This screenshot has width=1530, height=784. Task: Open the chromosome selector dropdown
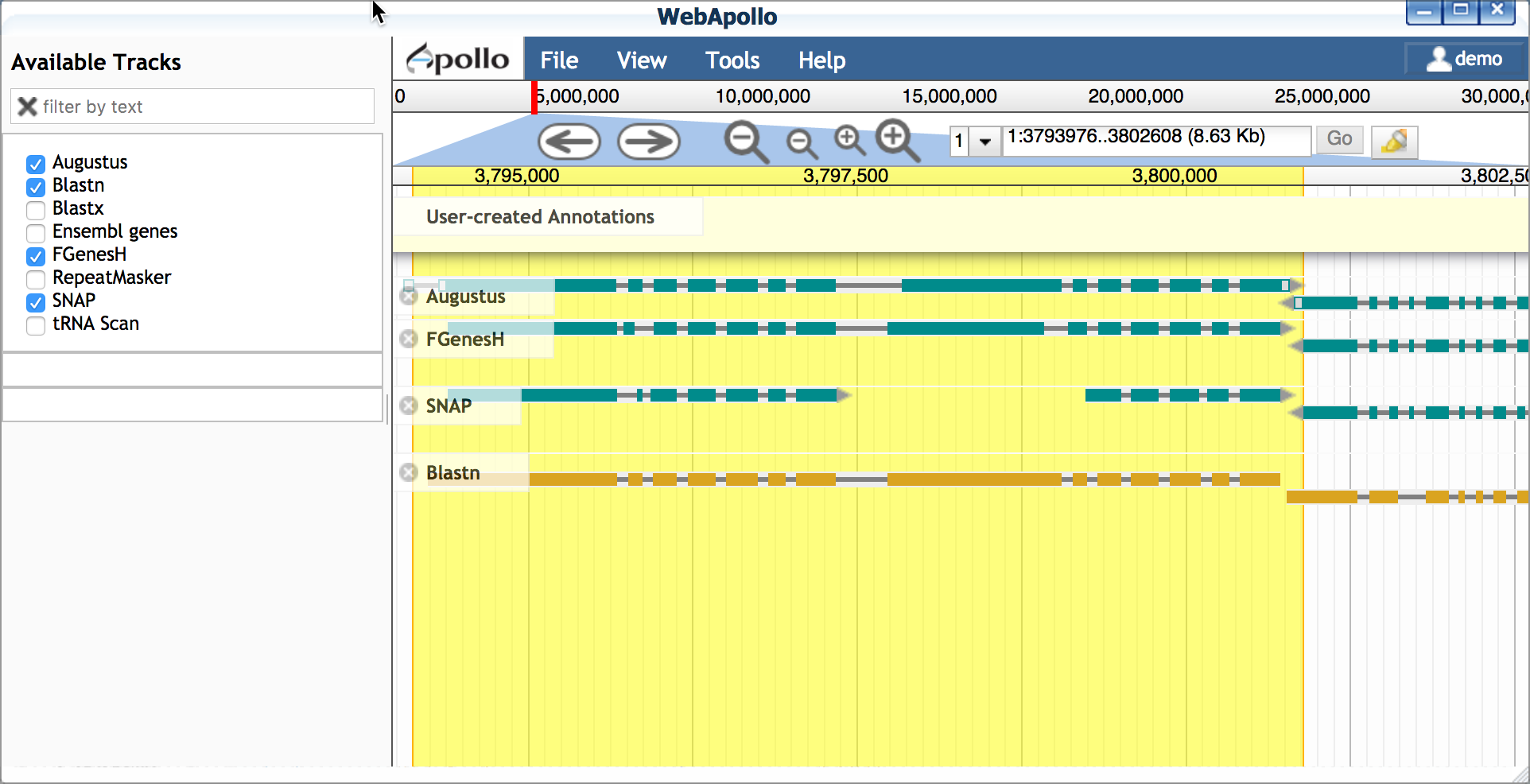pos(985,142)
